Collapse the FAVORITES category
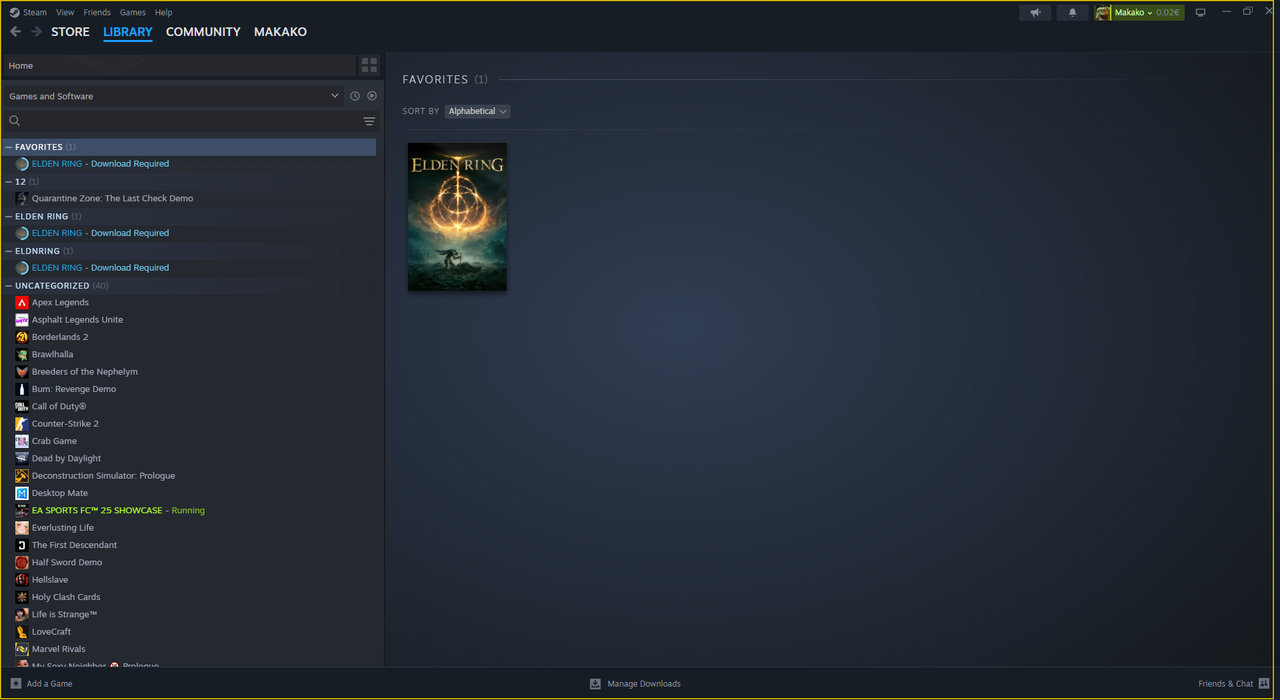 point(9,147)
